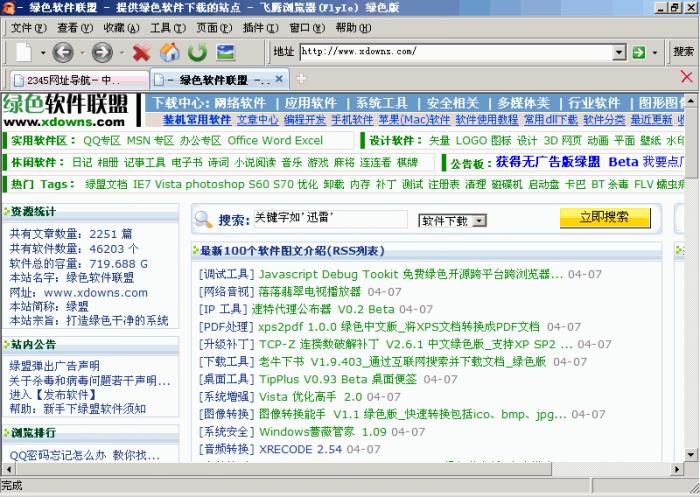The image size is (700, 497).
Task: Click the vertical scrollbar up arrow
Action: coord(691,100)
